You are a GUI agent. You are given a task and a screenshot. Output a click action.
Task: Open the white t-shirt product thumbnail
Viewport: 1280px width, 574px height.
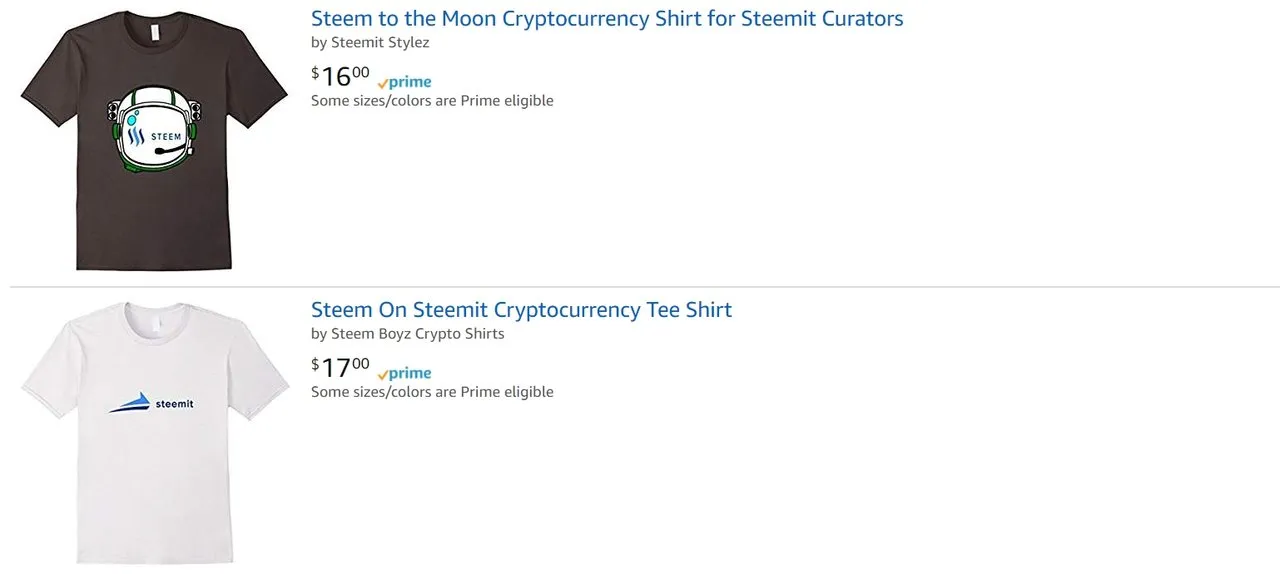pyautogui.click(x=154, y=430)
